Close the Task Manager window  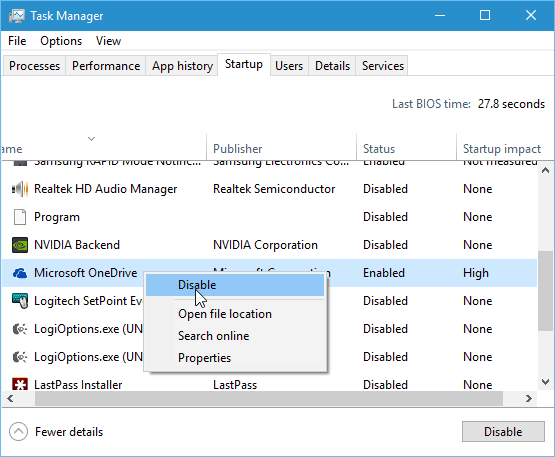pyautogui.click(x=531, y=15)
